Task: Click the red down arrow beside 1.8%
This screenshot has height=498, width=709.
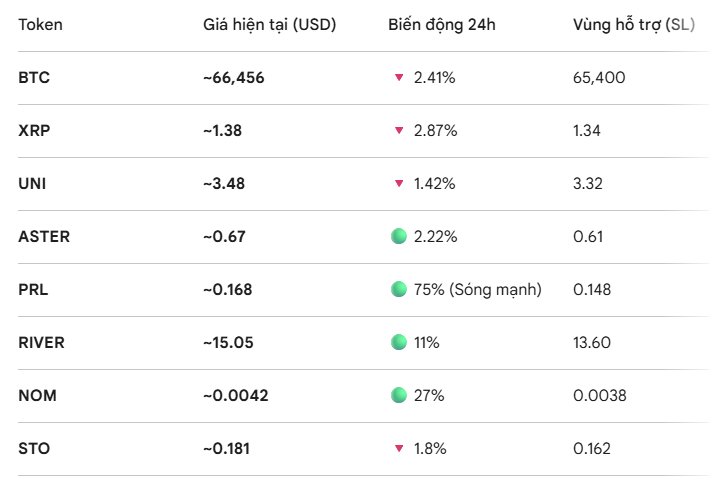Action: tap(399, 449)
